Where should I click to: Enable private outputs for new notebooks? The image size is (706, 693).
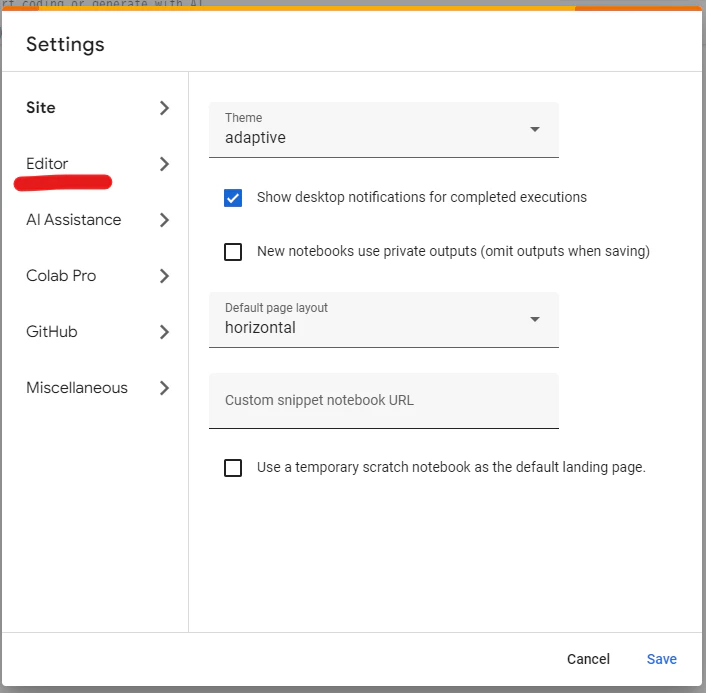[x=233, y=252]
